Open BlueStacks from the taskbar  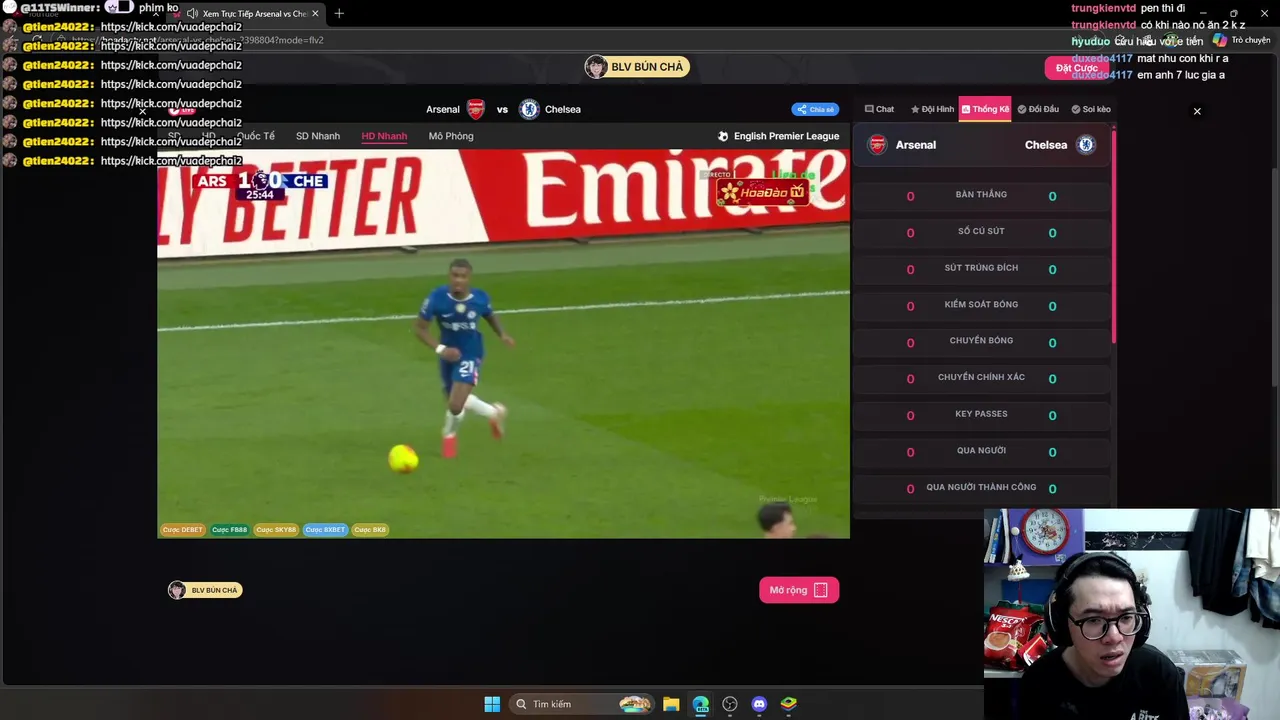point(788,704)
